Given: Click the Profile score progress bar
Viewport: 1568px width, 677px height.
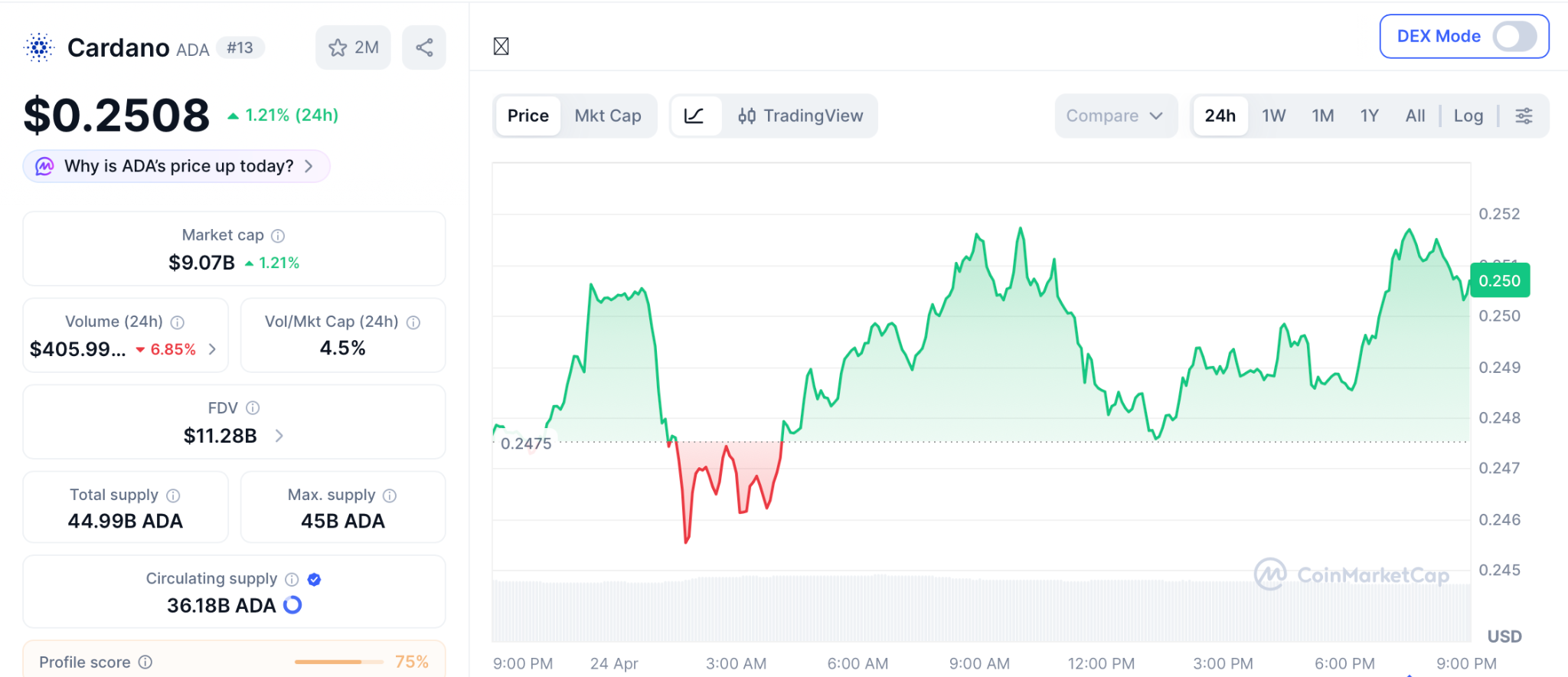Looking at the screenshot, I should [x=338, y=662].
